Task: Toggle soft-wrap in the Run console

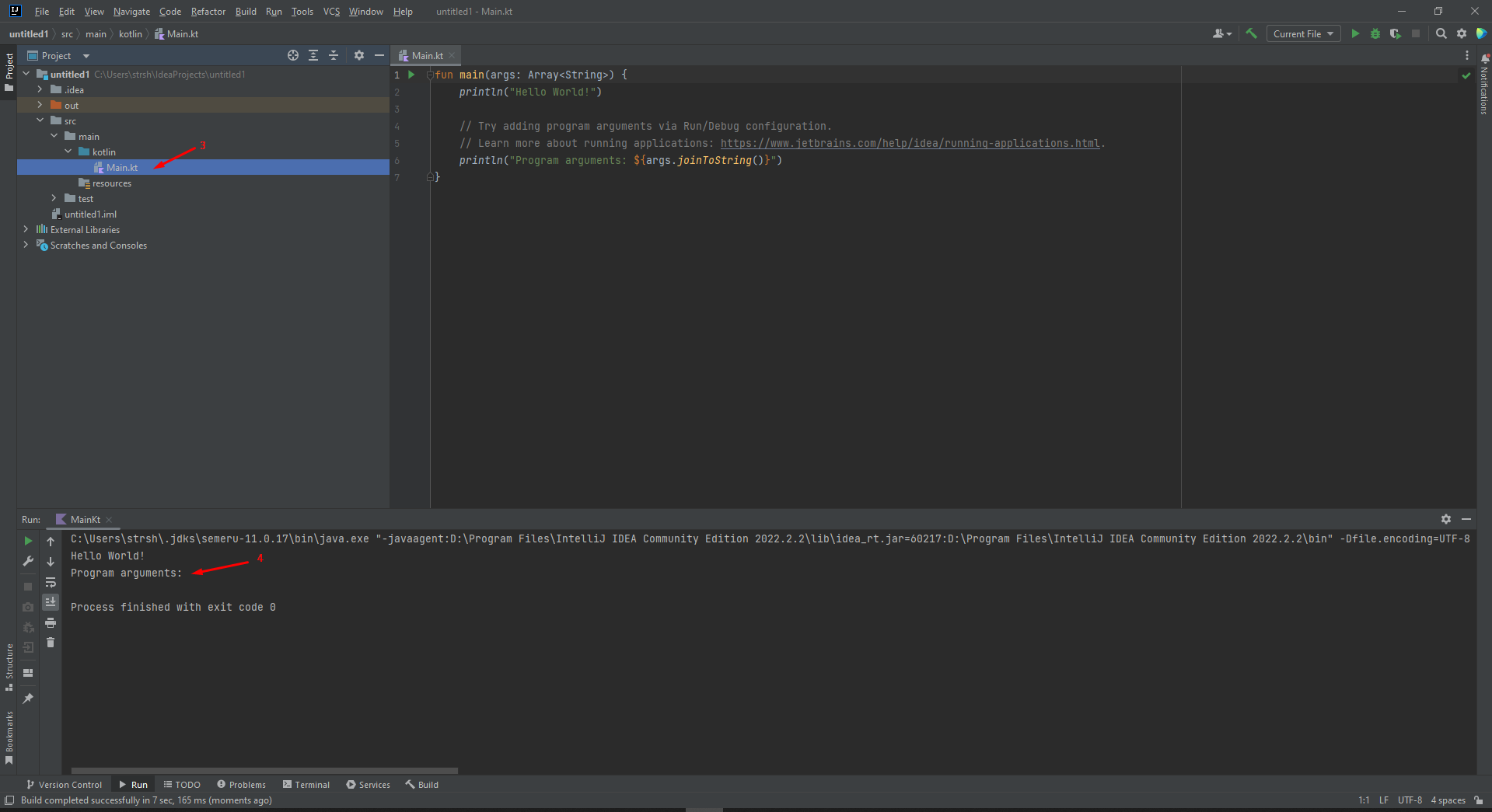Action: click(51, 582)
